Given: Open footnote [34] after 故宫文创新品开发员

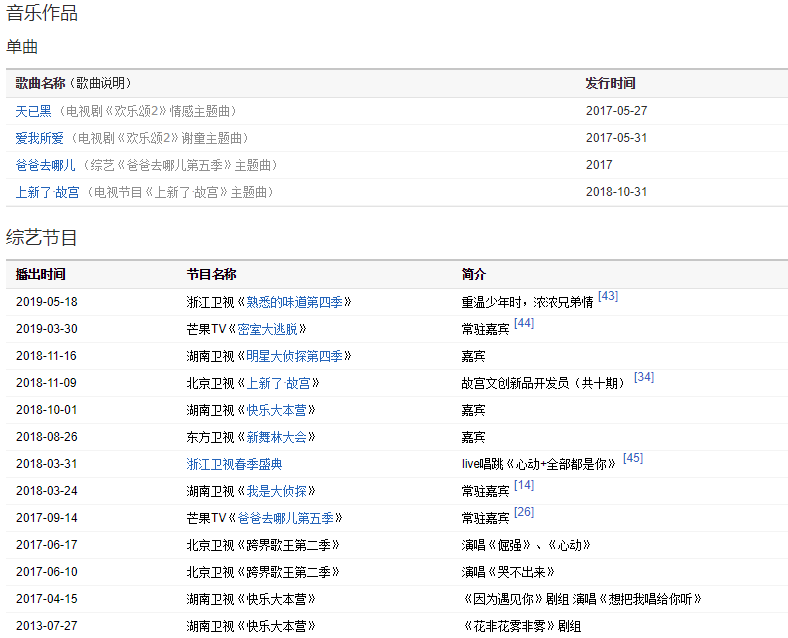Looking at the screenshot, I should (644, 377).
